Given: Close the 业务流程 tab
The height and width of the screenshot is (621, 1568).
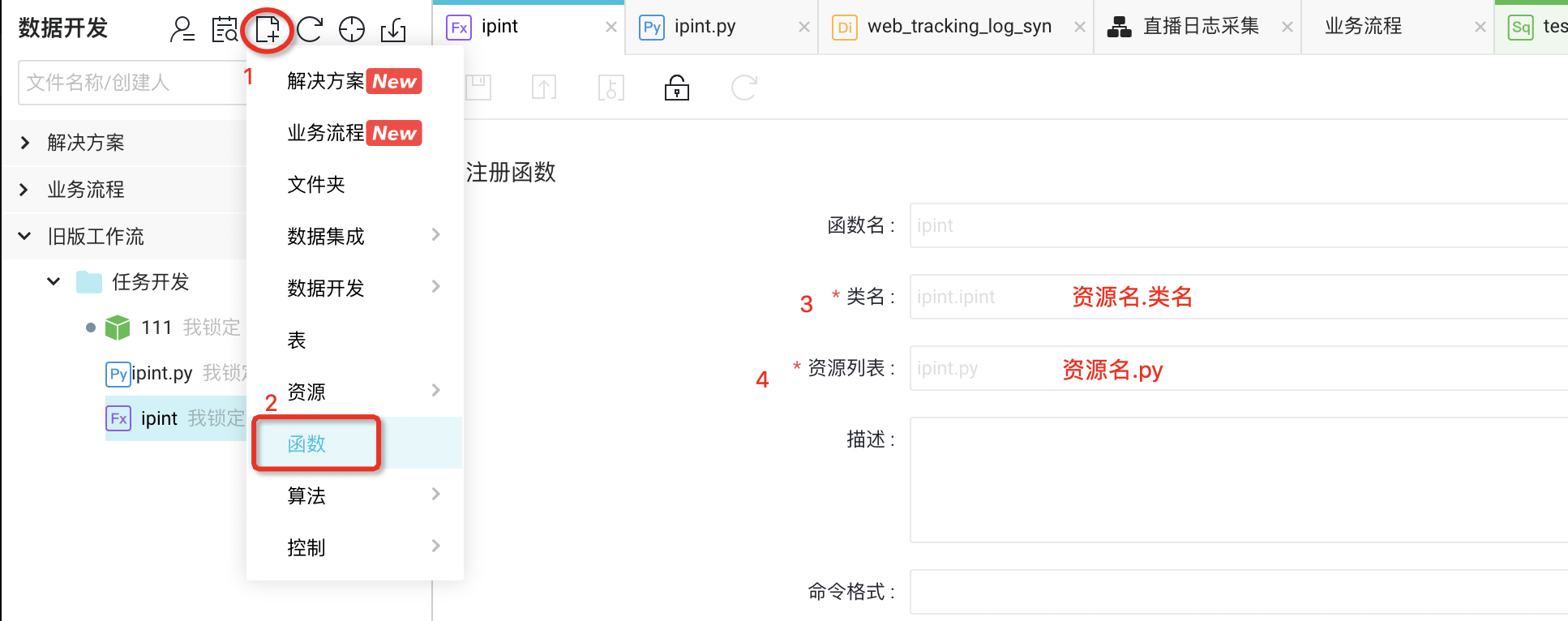Looking at the screenshot, I should pyautogui.click(x=1480, y=28).
